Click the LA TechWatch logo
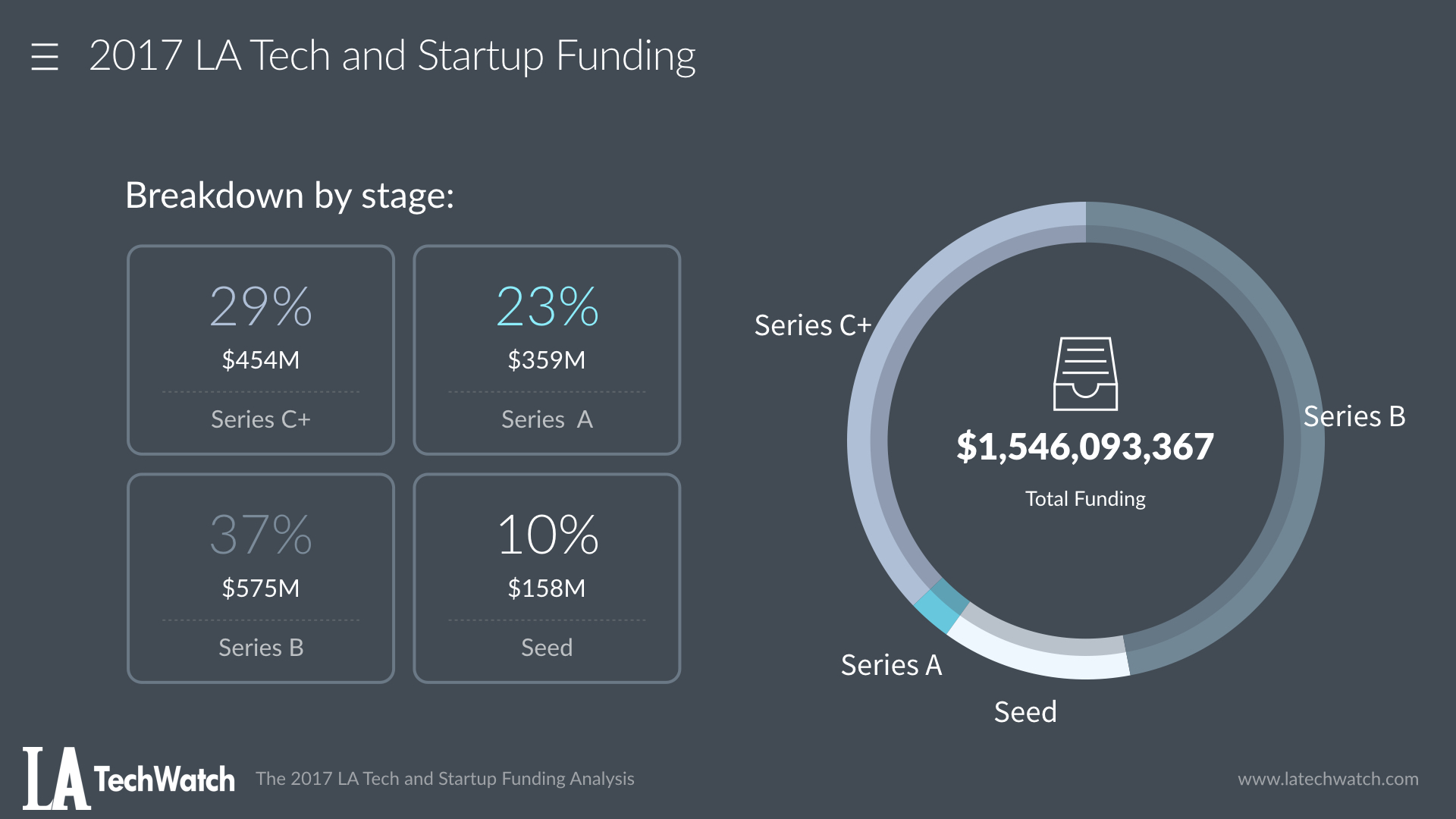Image resolution: width=1456 pixels, height=819 pixels. [128, 779]
